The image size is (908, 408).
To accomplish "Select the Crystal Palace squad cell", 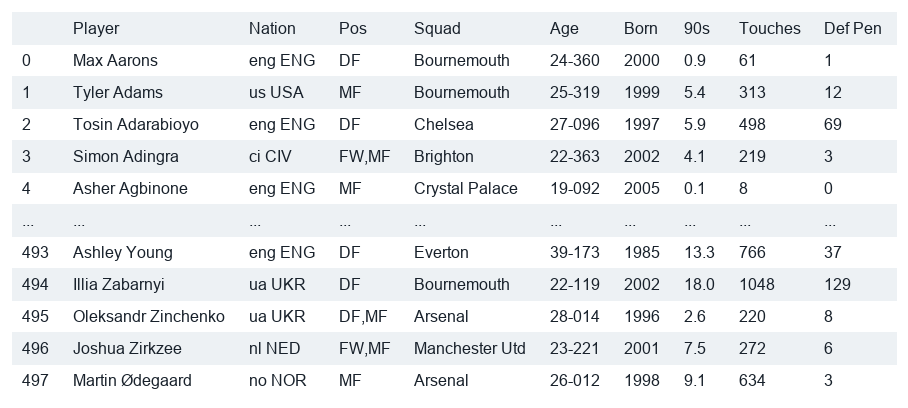I will [x=466, y=189].
